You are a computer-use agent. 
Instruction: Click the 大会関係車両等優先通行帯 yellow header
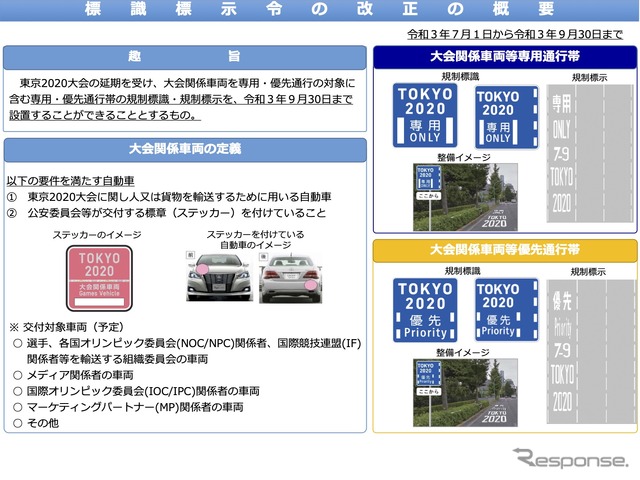505,250
